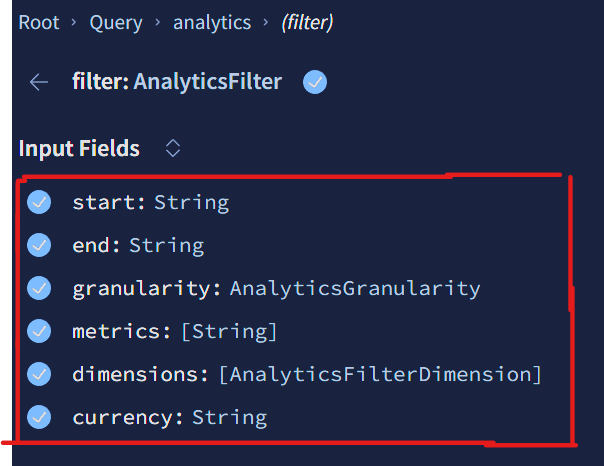Navigate to Query breadcrumb

[x=115, y=22]
